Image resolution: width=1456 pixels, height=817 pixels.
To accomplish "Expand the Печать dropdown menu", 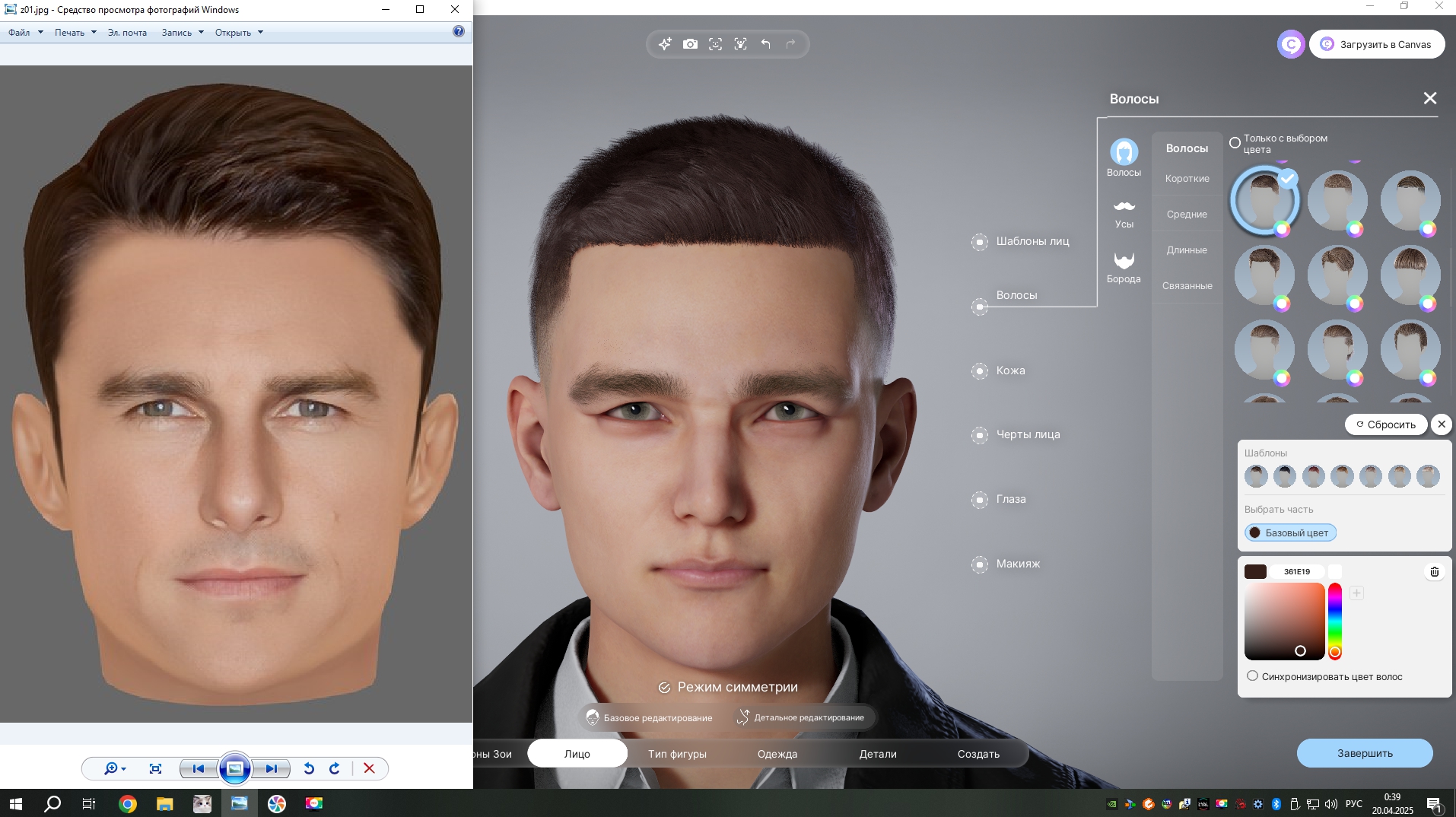I will click(x=75, y=33).
